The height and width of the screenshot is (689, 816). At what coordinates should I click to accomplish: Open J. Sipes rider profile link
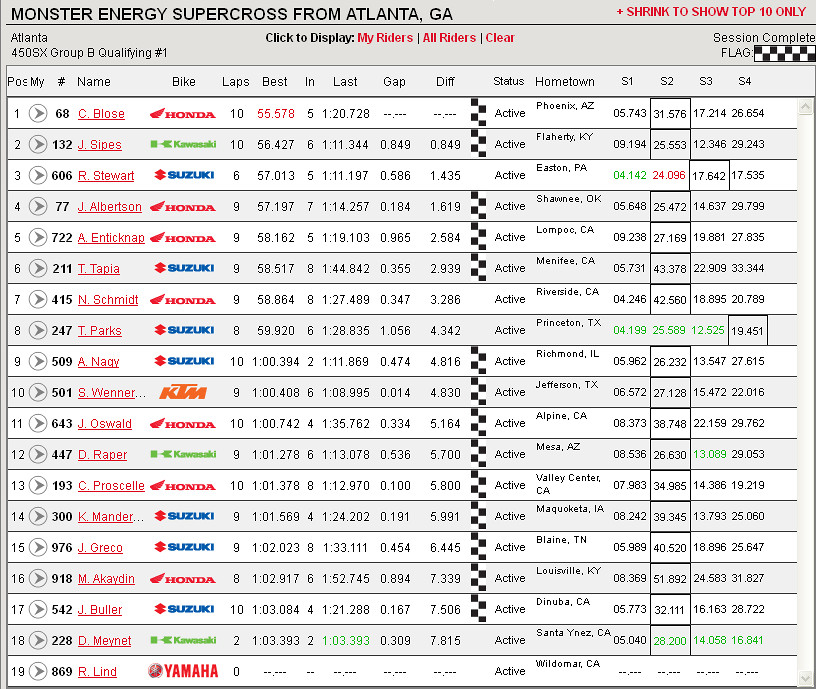[x=99, y=145]
